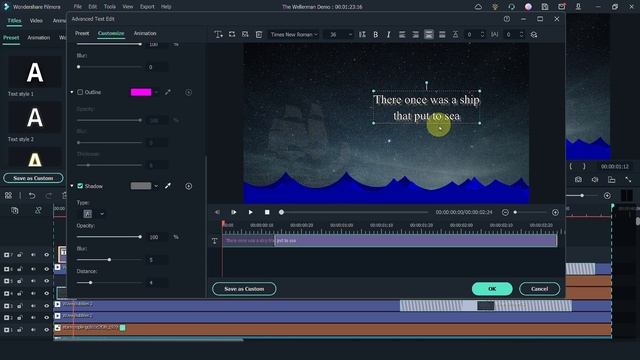
Task: Click the volume icon under main preview
Action: point(595,180)
